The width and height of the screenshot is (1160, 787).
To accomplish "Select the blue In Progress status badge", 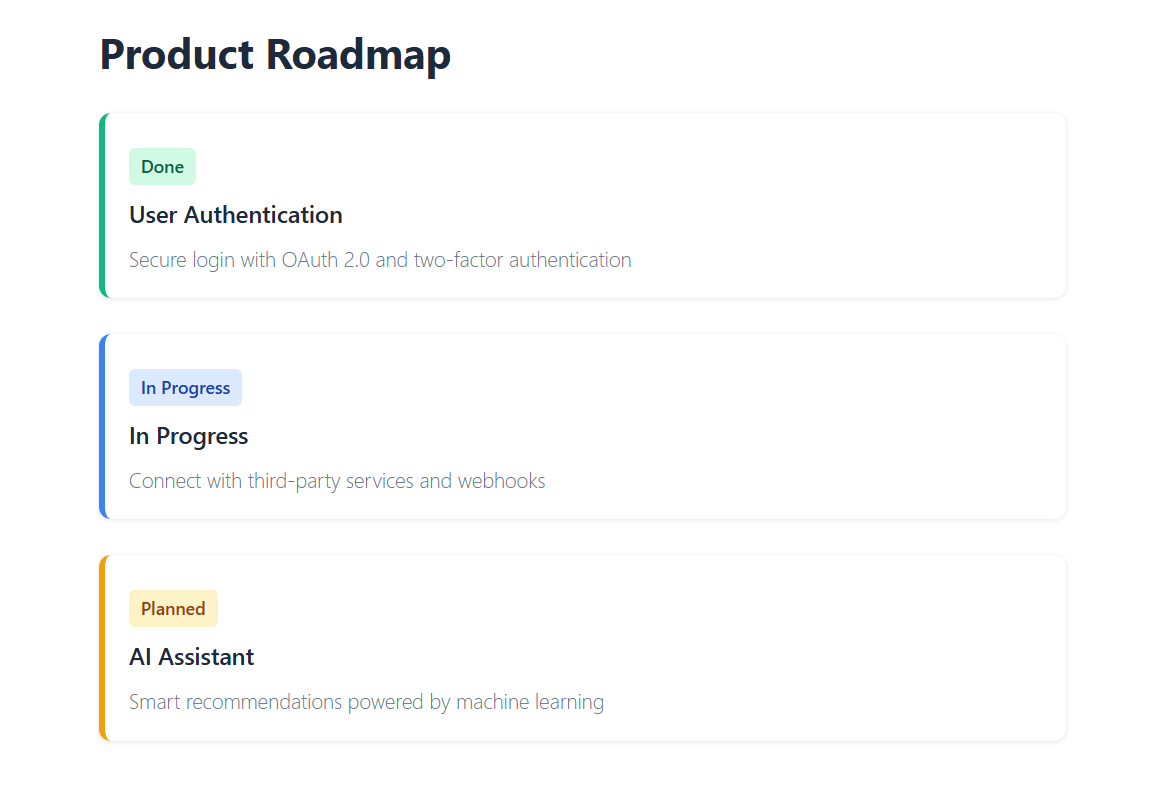I will [185, 388].
